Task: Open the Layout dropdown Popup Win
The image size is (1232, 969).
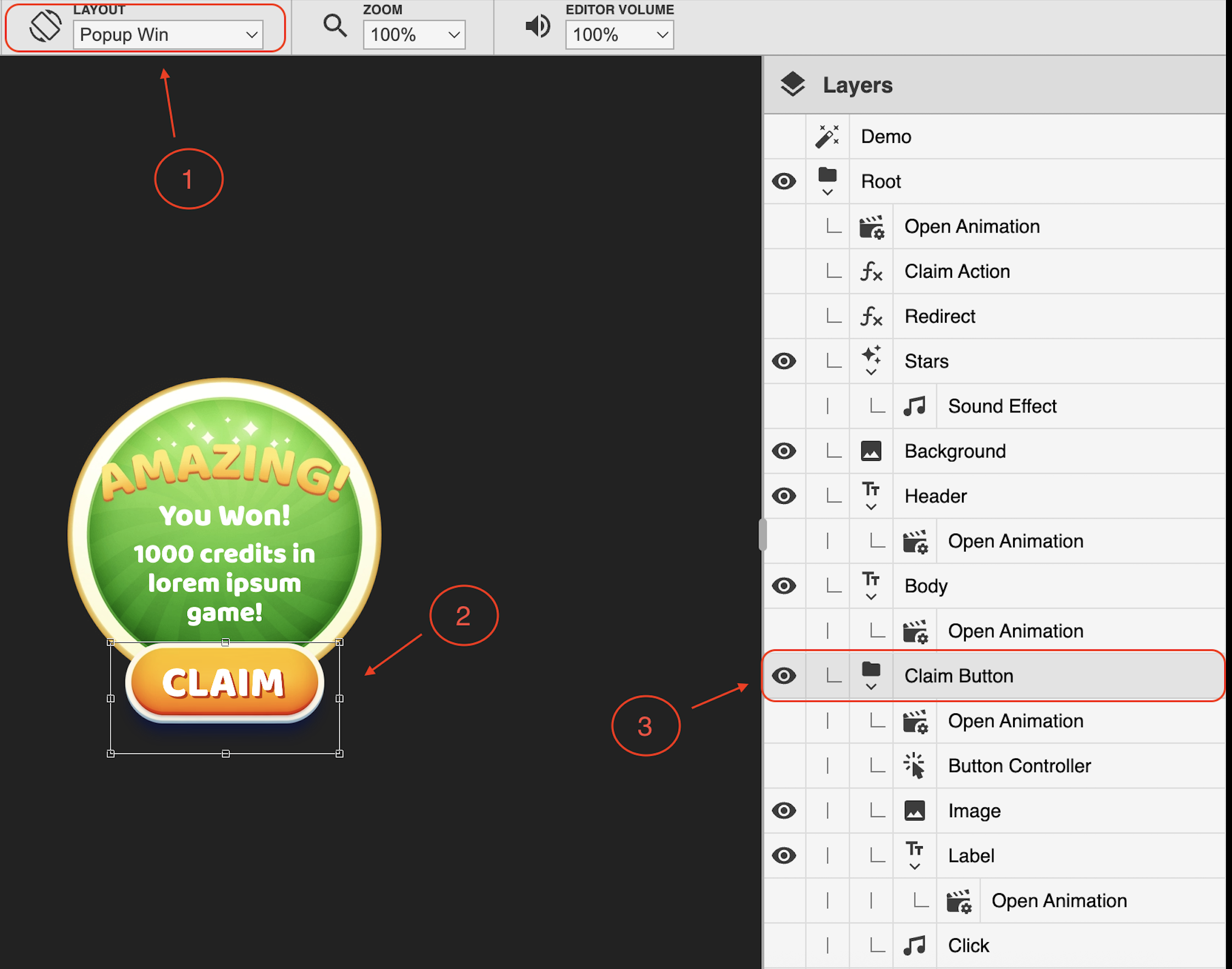Action: [x=168, y=35]
